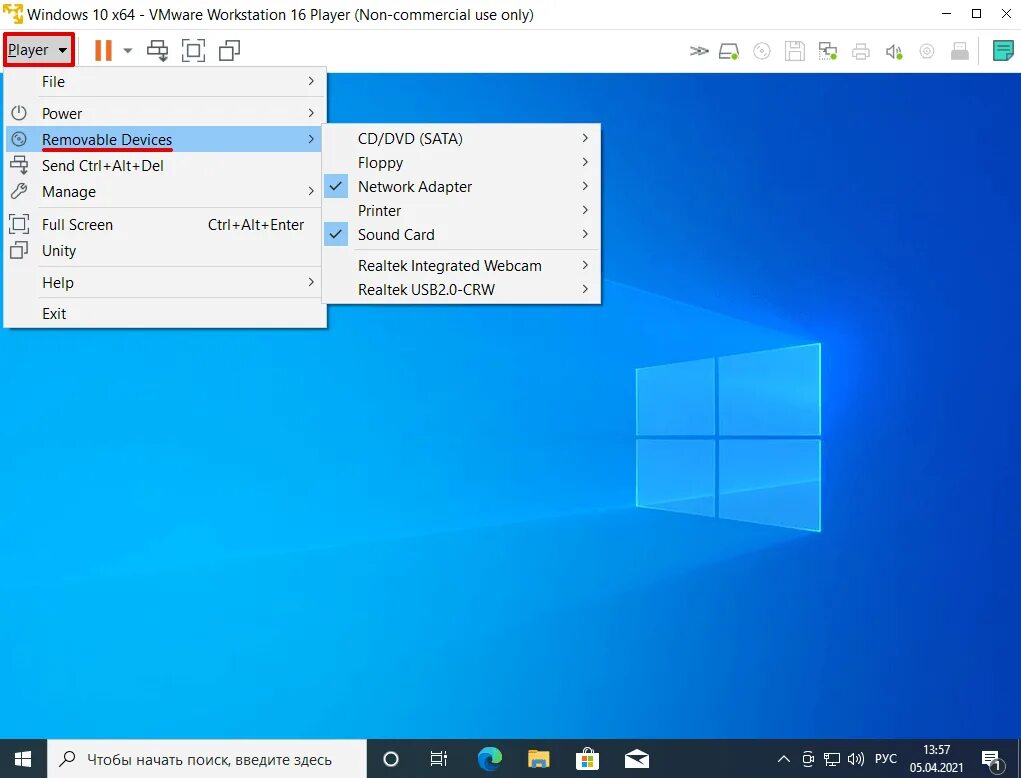Open Cortana circle icon on taskbar
This screenshot has width=1021, height=778.
pyautogui.click(x=391, y=759)
